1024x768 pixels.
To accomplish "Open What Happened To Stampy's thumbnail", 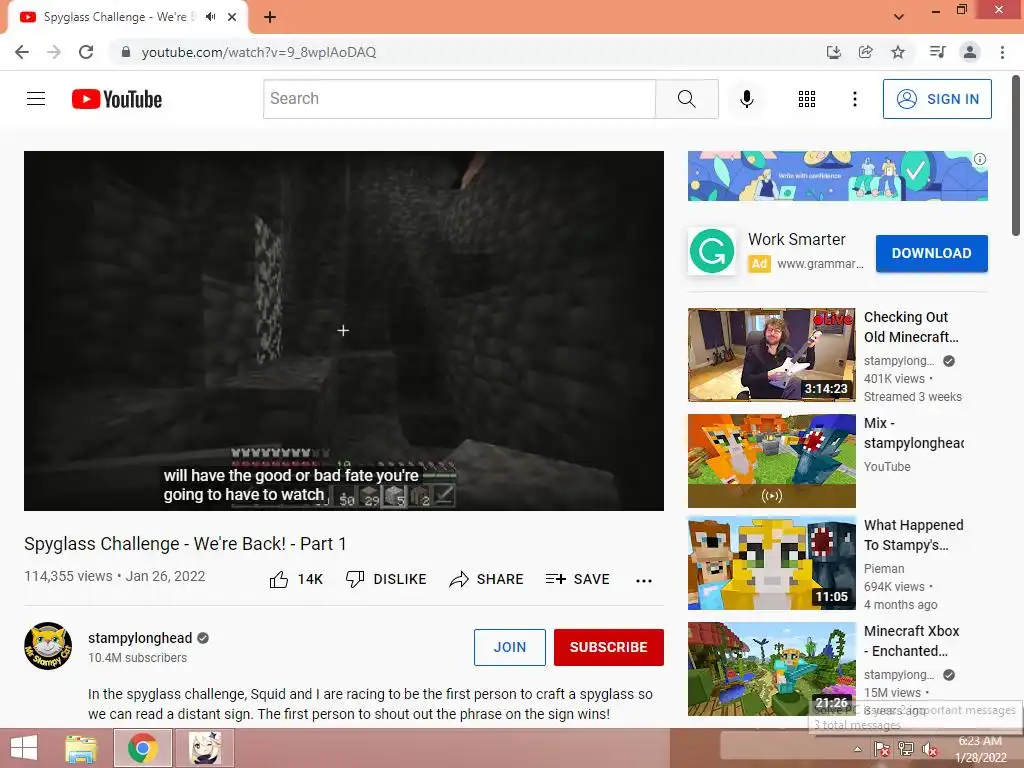I will pos(771,563).
